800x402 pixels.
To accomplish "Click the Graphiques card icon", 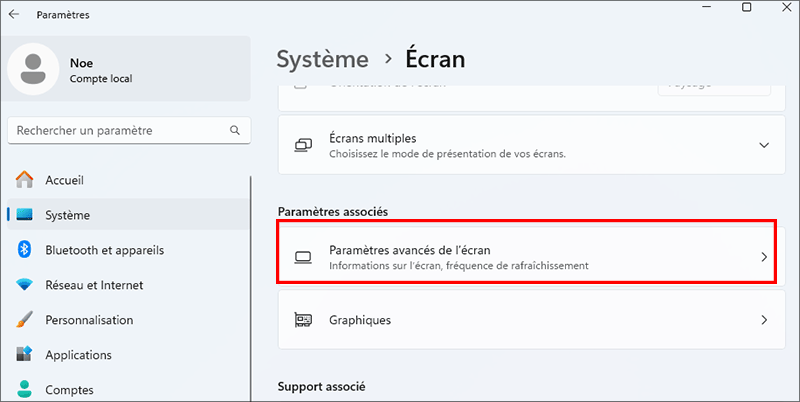I will coord(303,321).
